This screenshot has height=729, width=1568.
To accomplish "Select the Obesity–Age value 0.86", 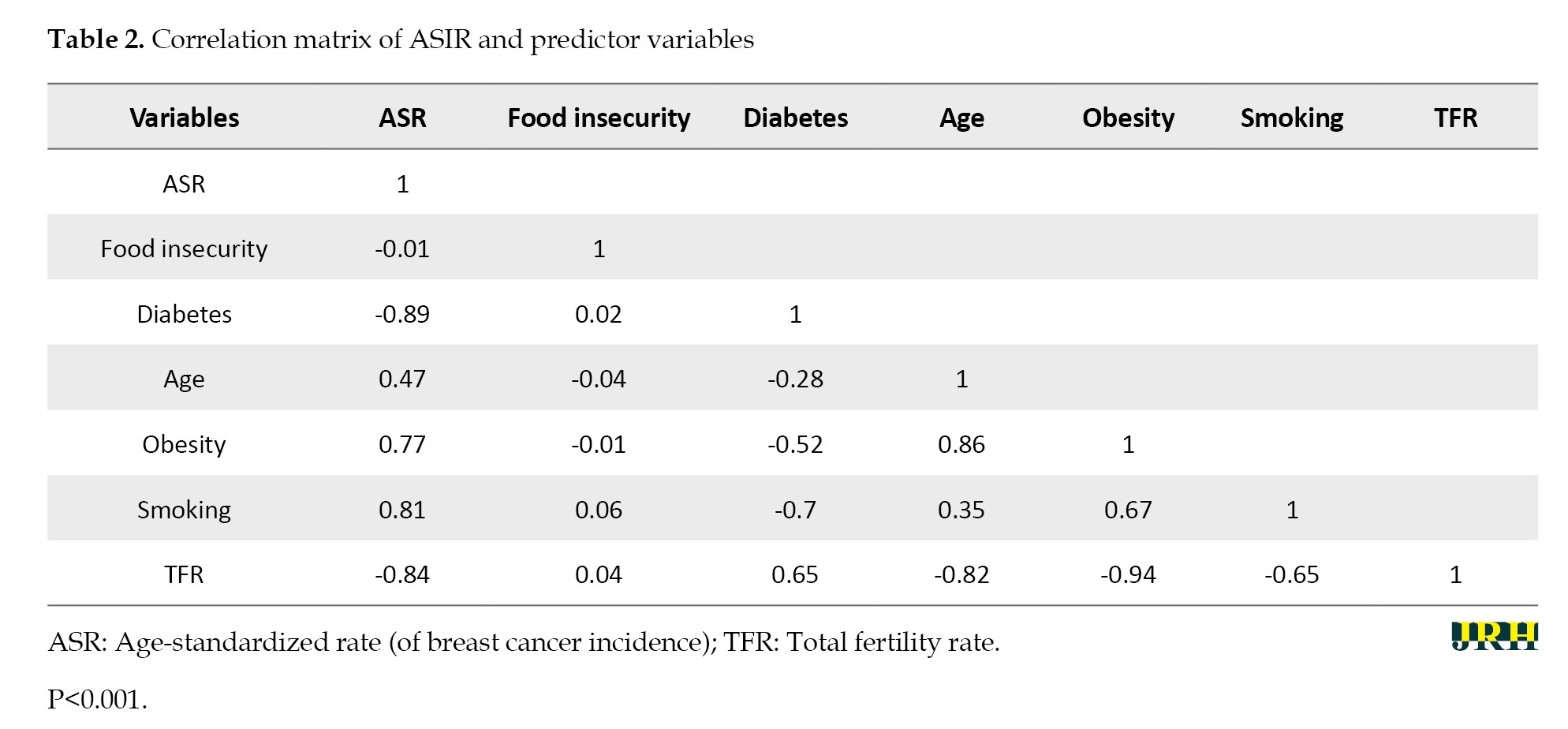I will (961, 444).
